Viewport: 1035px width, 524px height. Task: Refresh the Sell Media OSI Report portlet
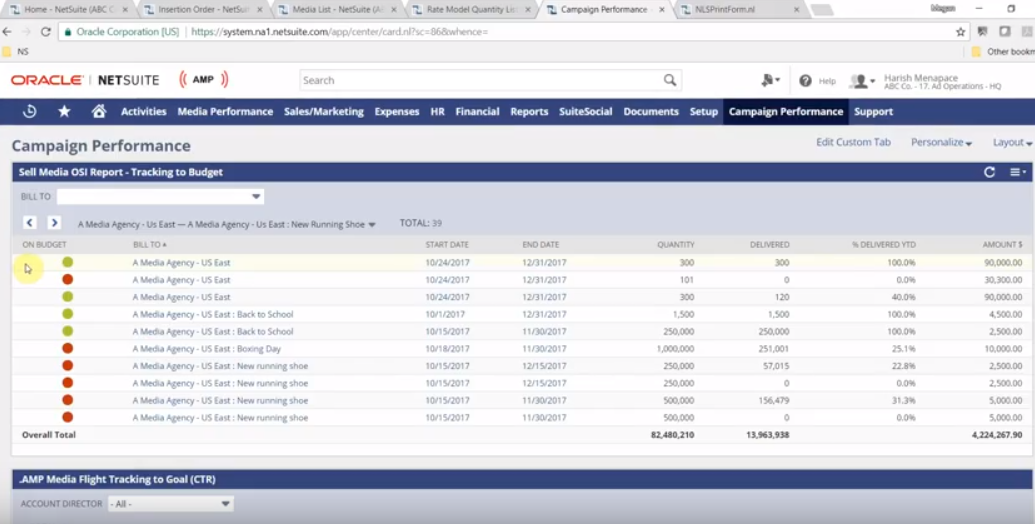pos(989,172)
